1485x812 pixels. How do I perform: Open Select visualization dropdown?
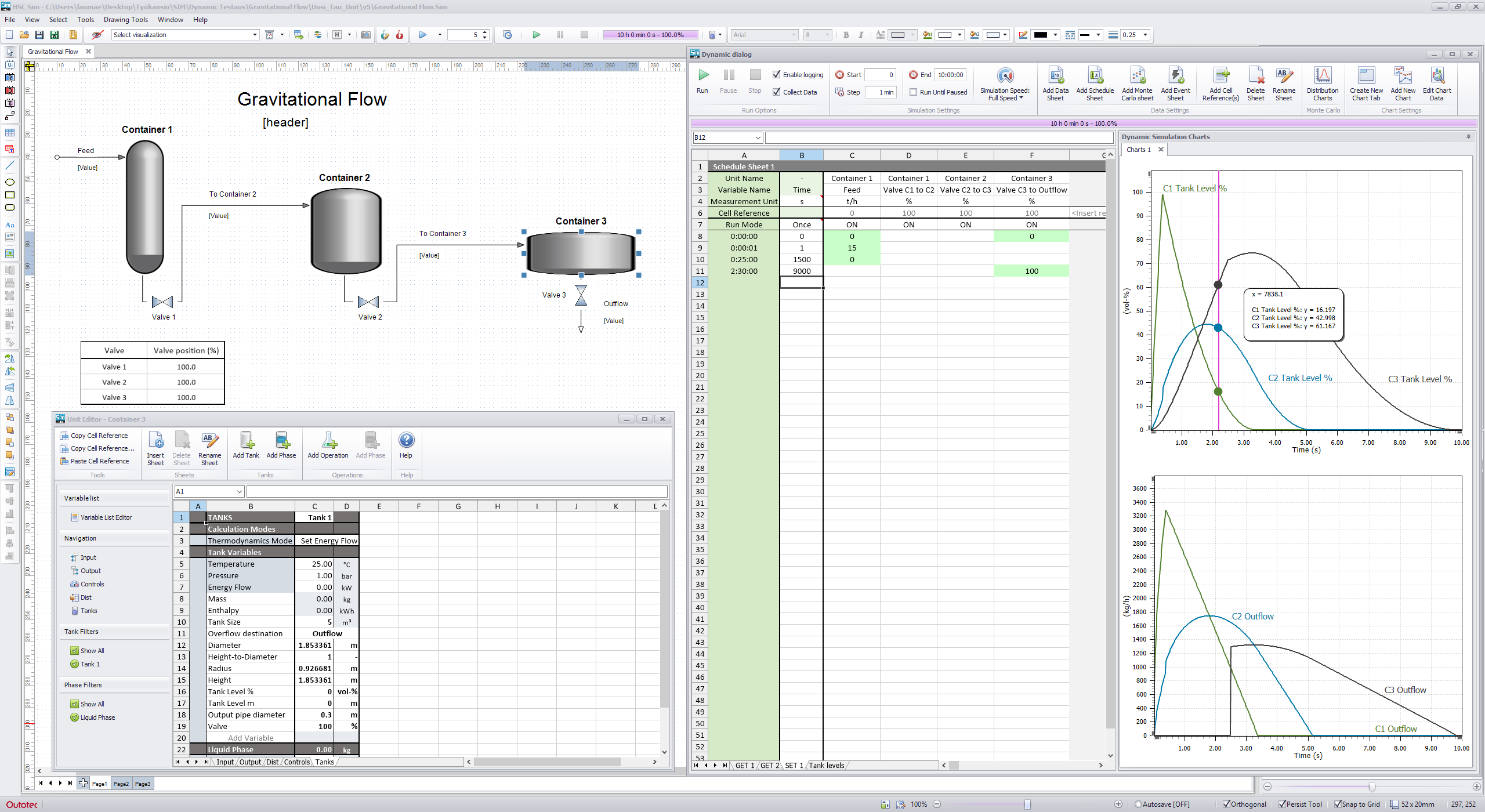click(255, 35)
